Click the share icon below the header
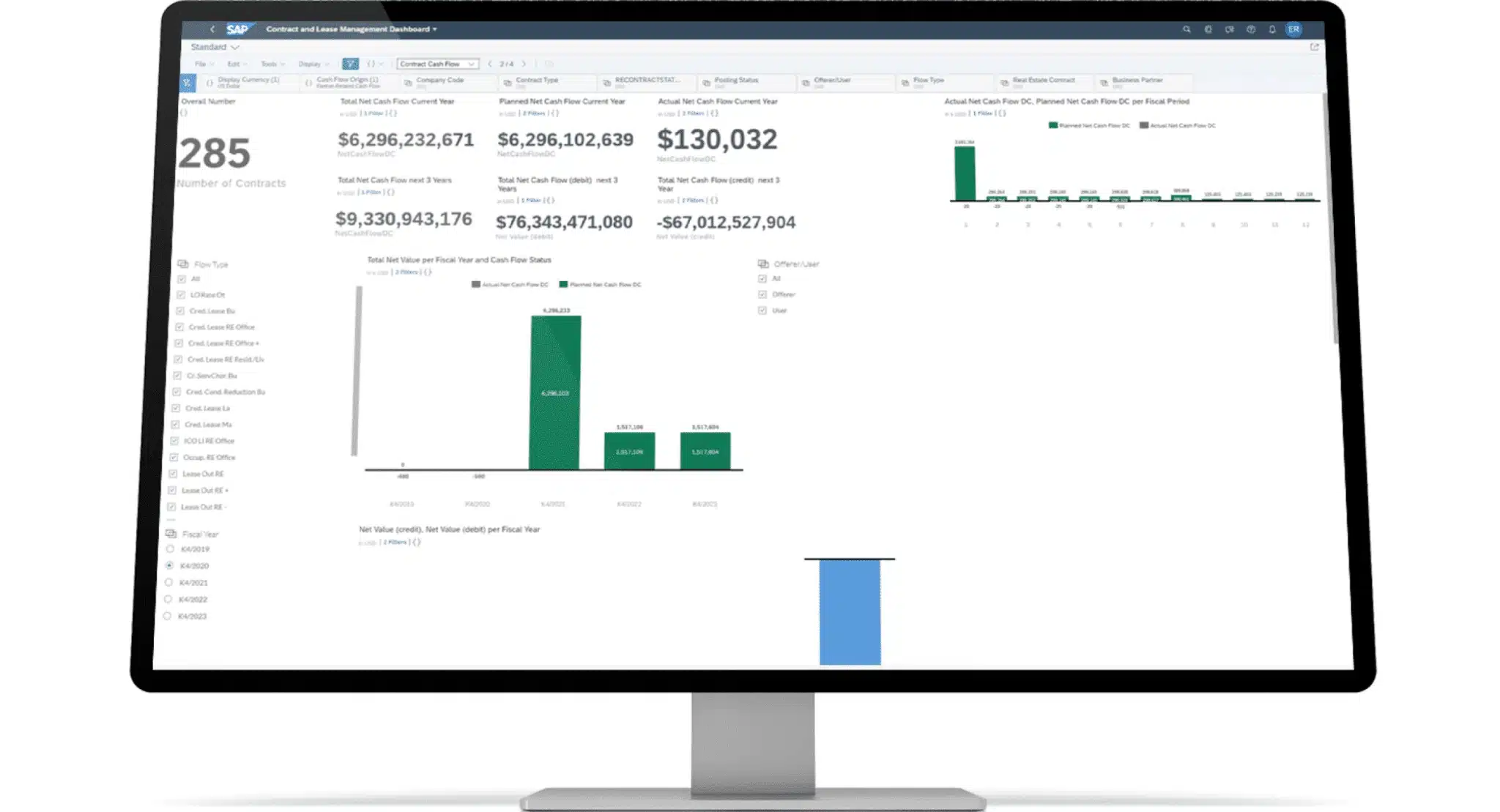The height and width of the screenshot is (812, 1500). click(1314, 47)
